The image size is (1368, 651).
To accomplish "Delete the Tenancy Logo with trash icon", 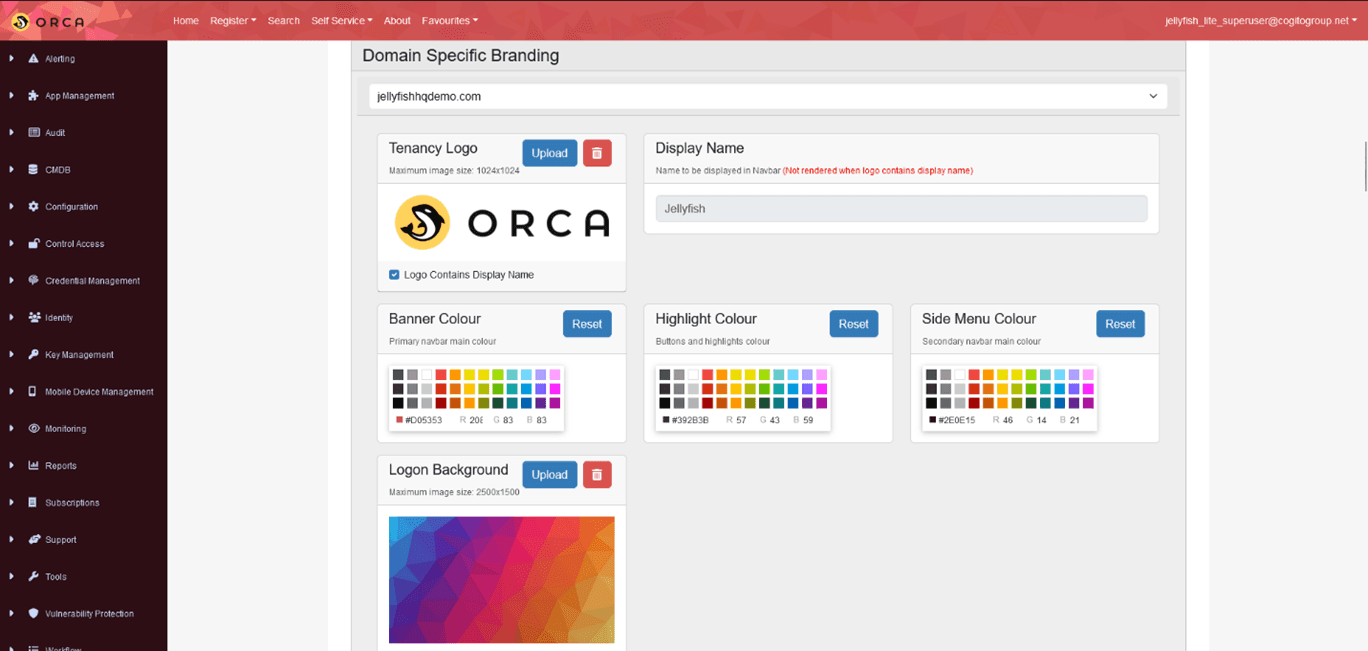I will 597,153.
